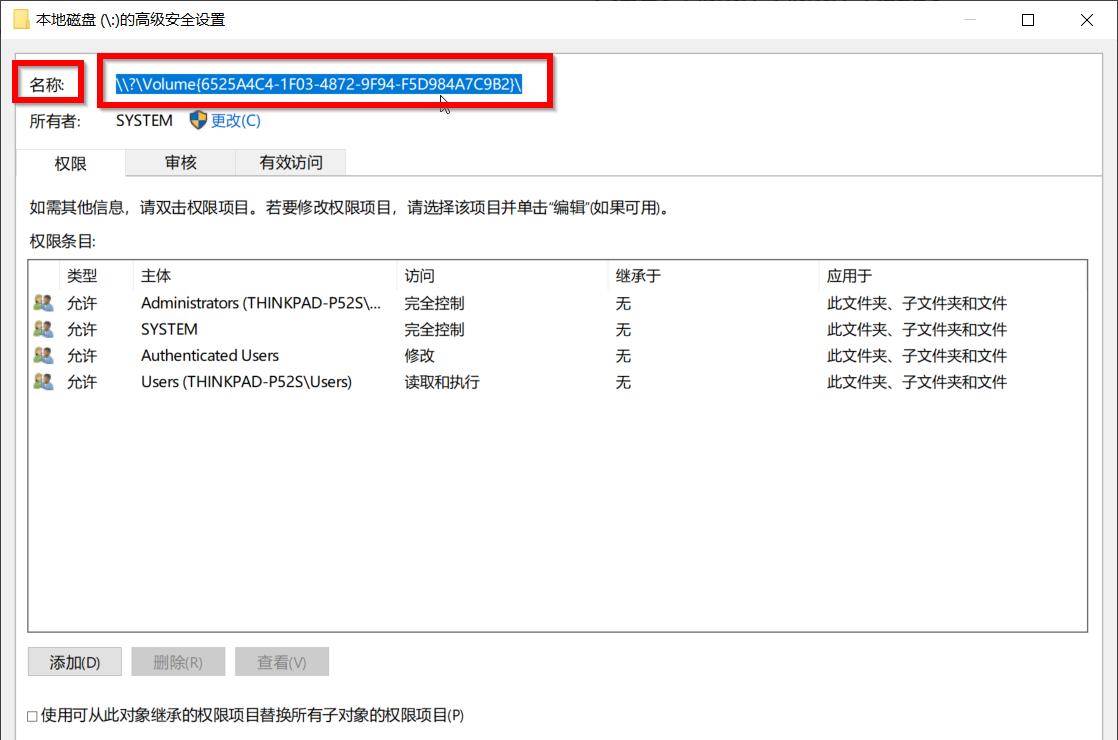Click the folder icon in the title bar

pyautogui.click(x=21, y=19)
